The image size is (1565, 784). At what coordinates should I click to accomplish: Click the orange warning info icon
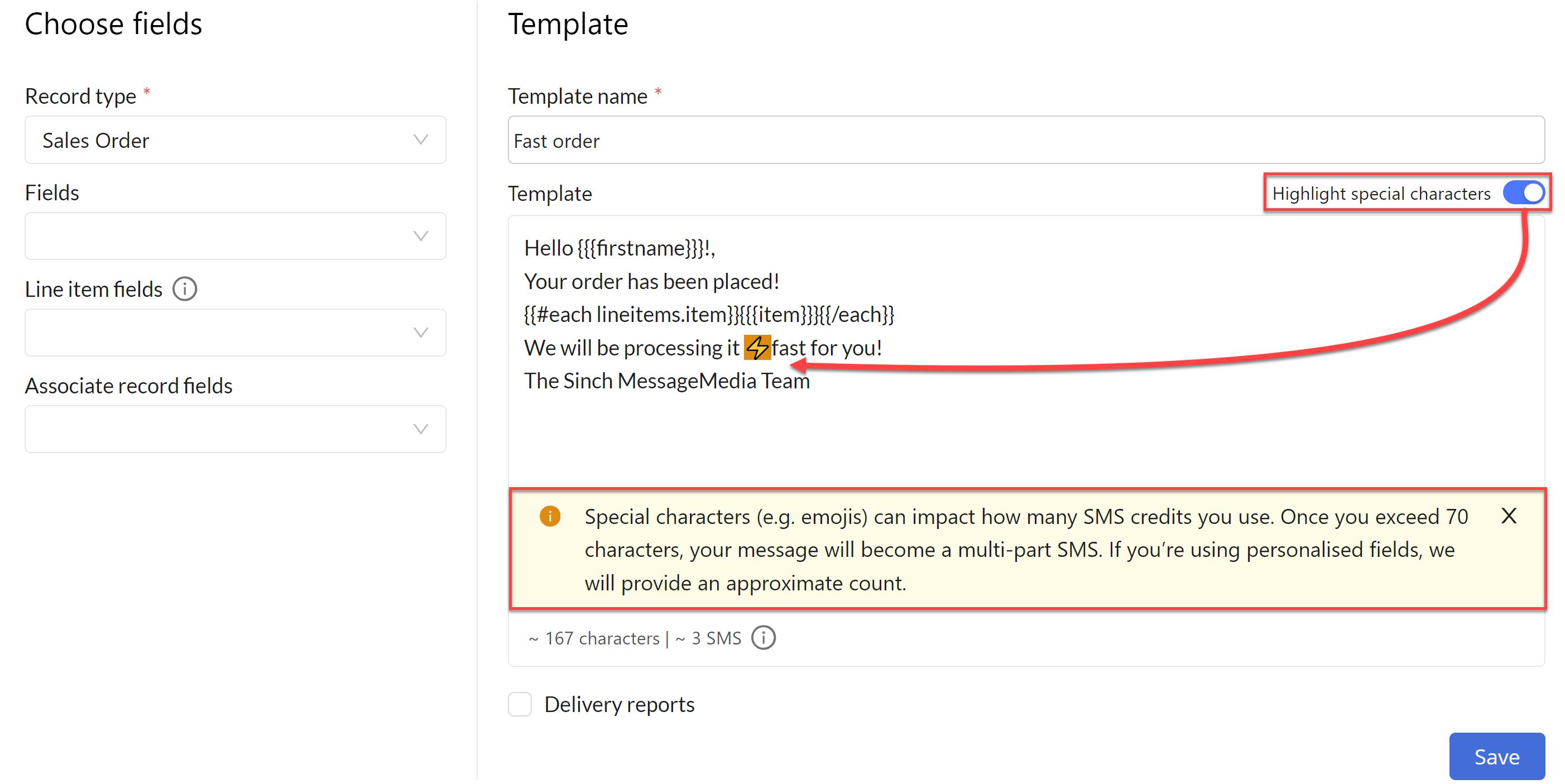[550, 516]
